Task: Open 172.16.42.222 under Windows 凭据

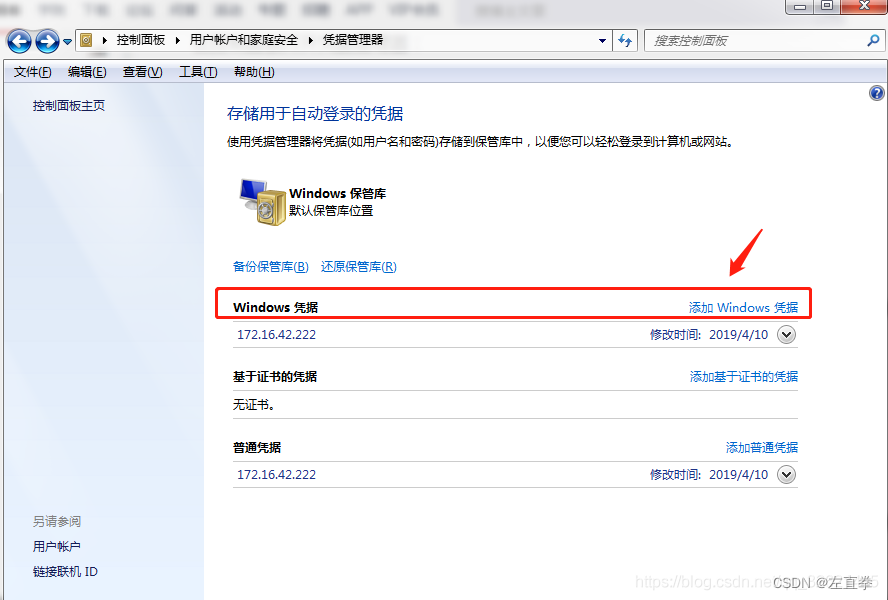Action: [x=276, y=334]
